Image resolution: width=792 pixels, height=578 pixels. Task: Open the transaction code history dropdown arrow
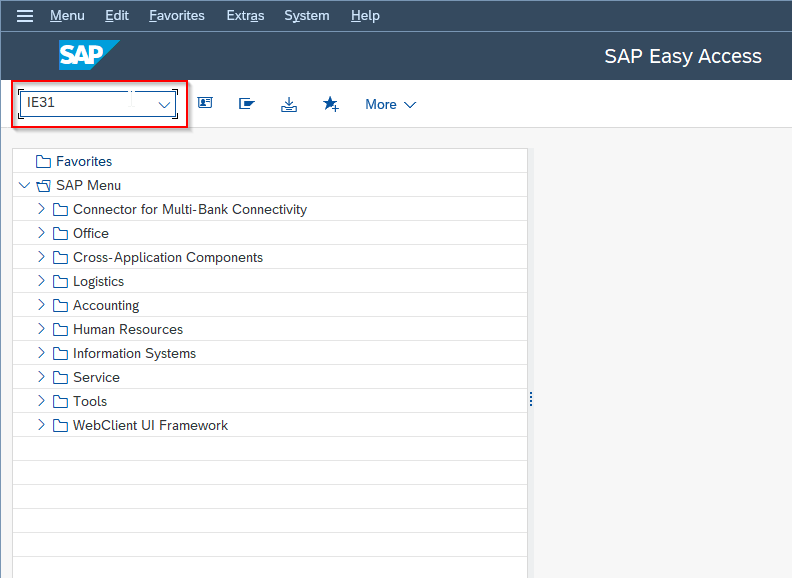(x=164, y=105)
